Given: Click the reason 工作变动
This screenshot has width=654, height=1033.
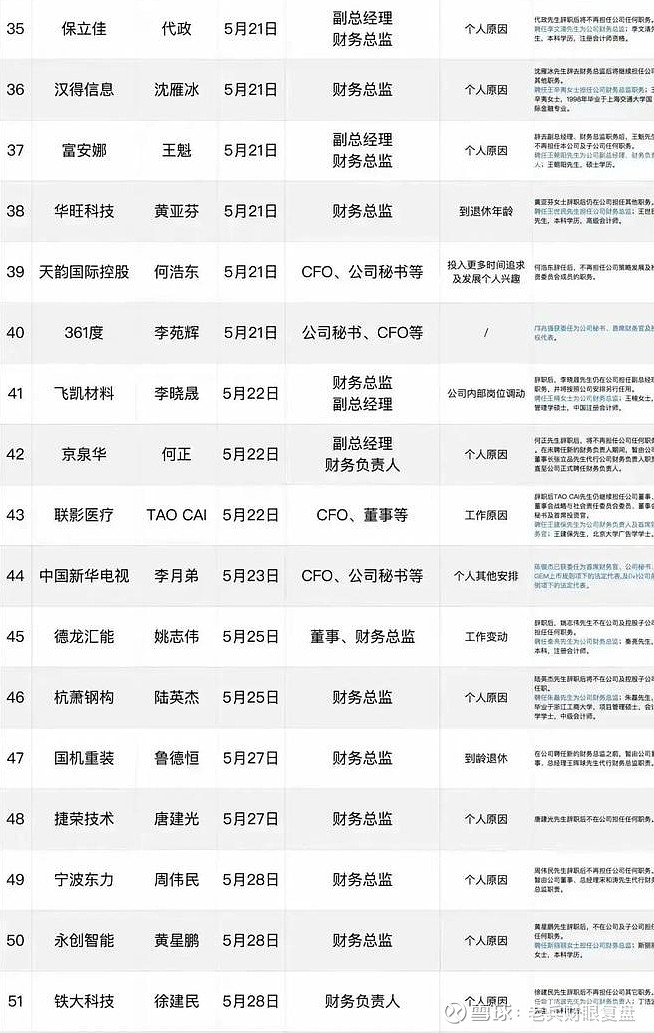Looking at the screenshot, I should click(486, 636).
